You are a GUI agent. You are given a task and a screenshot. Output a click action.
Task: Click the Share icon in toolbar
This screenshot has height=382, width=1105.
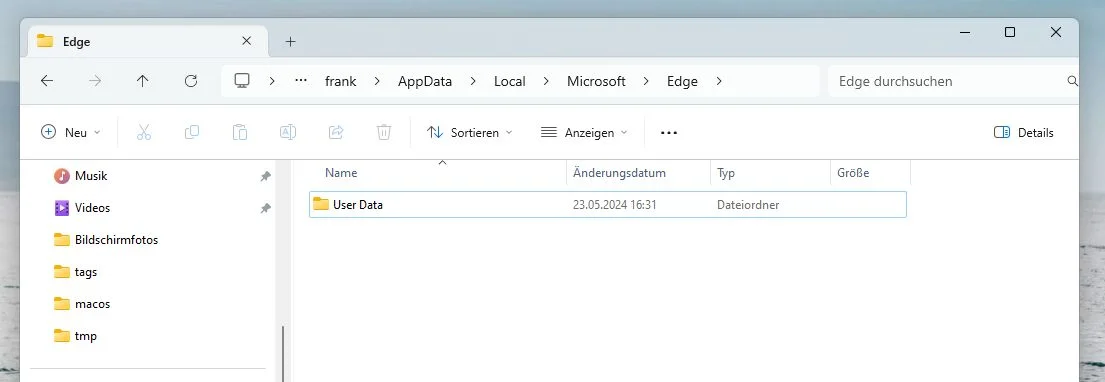pyautogui.click(x=336, y=132)
